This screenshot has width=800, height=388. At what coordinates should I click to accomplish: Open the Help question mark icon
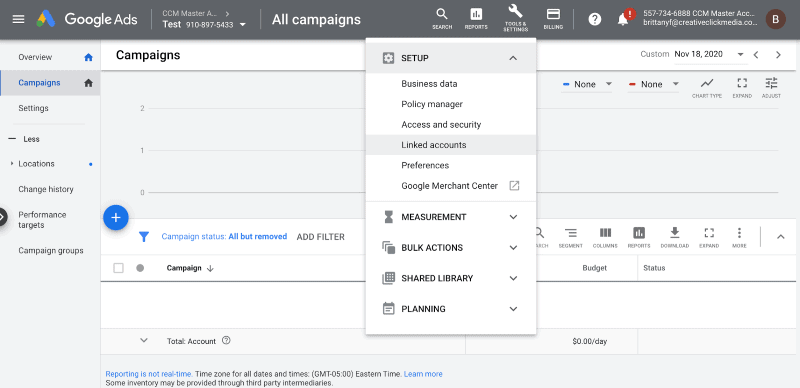click(x=594, y=19)
